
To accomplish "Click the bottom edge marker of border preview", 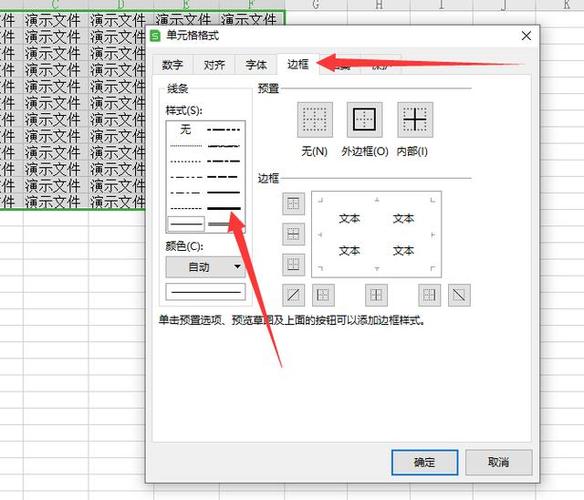I will point(377,268).
